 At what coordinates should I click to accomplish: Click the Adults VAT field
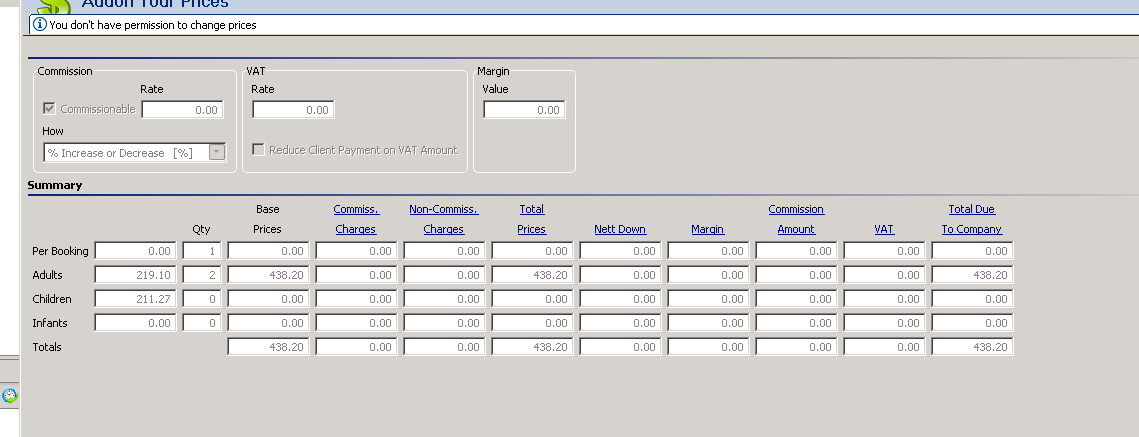coord(884,275)
